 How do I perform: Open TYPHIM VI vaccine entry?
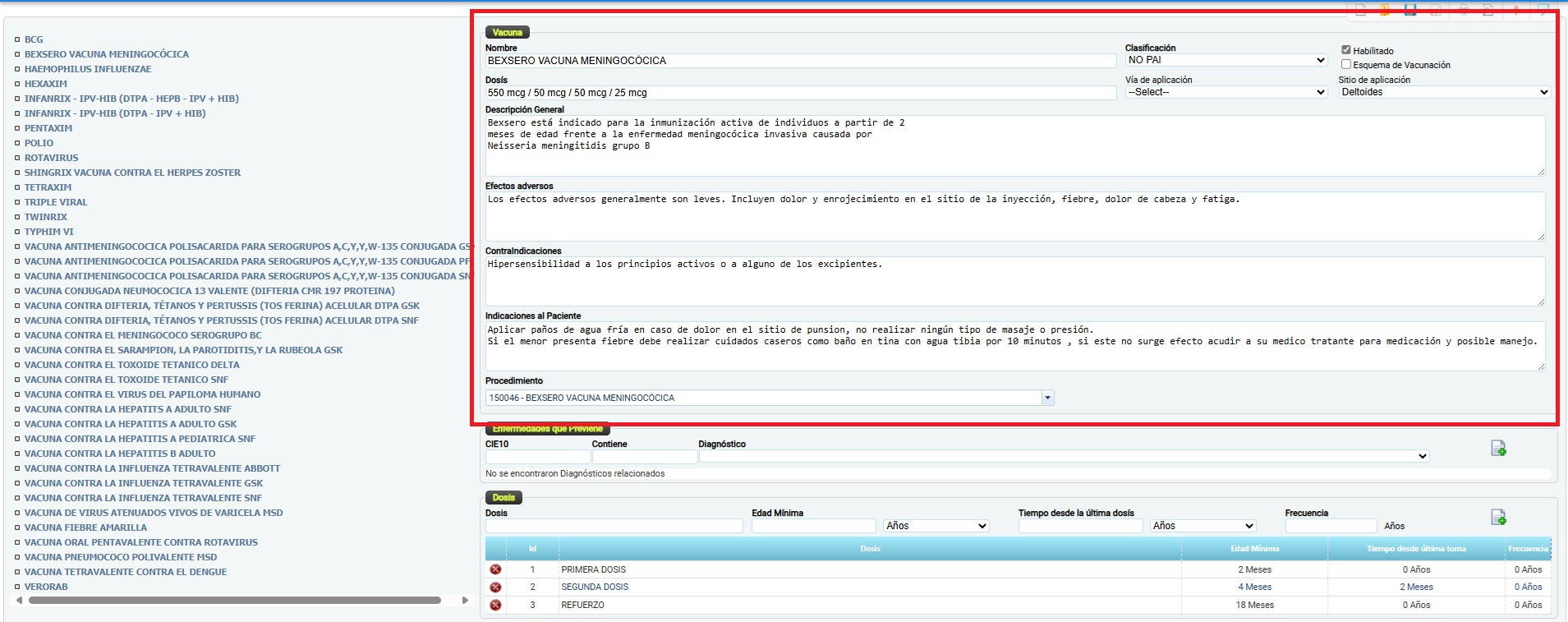click(x=48, y=232)
